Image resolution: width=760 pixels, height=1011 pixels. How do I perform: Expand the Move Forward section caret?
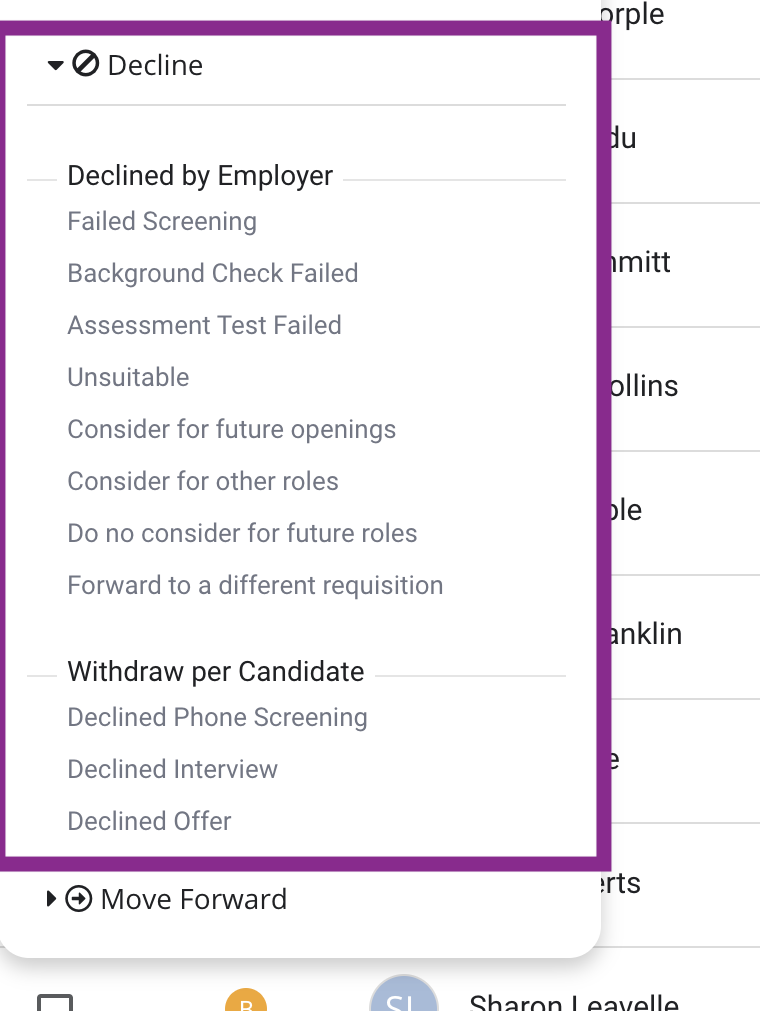51,899
